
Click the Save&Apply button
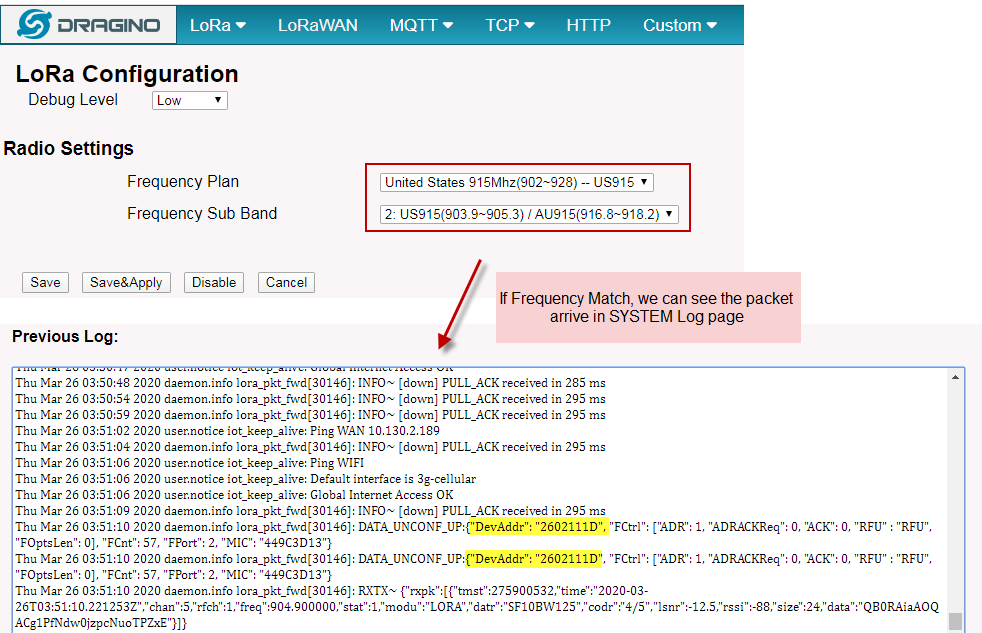pyautogui.click(x=126, y=282)
